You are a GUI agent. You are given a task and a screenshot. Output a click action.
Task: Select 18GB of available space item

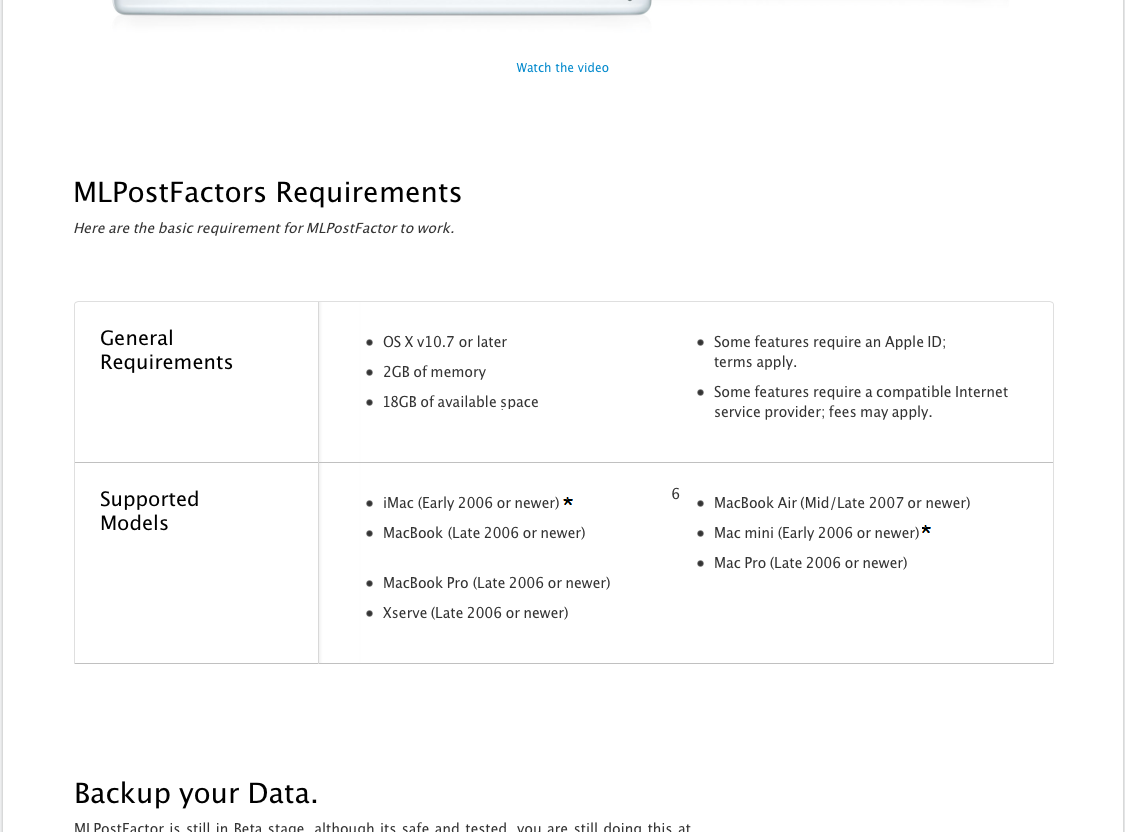tap(461, 402)
